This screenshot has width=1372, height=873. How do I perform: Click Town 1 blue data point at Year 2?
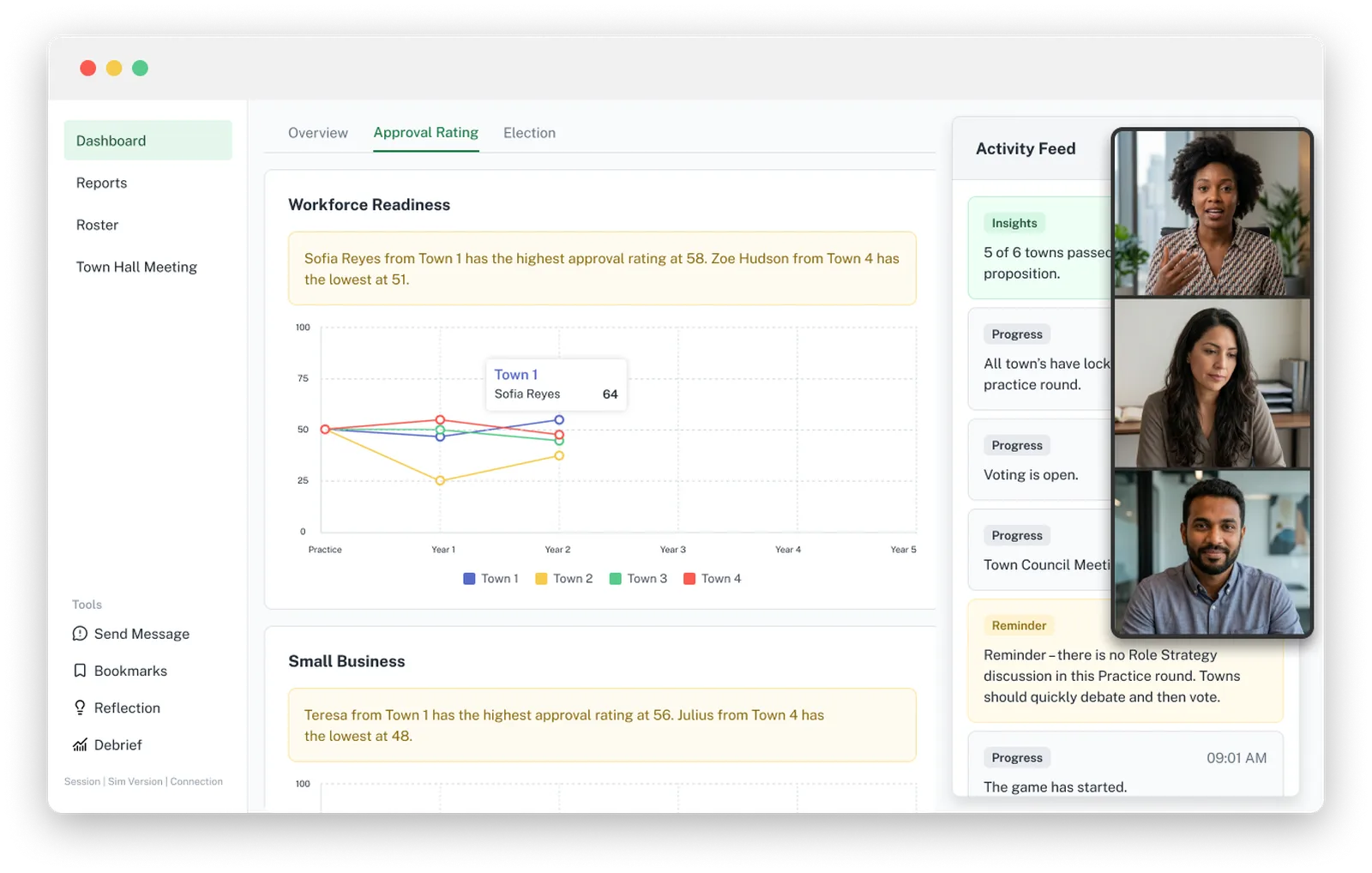click(x=559, y=419)
